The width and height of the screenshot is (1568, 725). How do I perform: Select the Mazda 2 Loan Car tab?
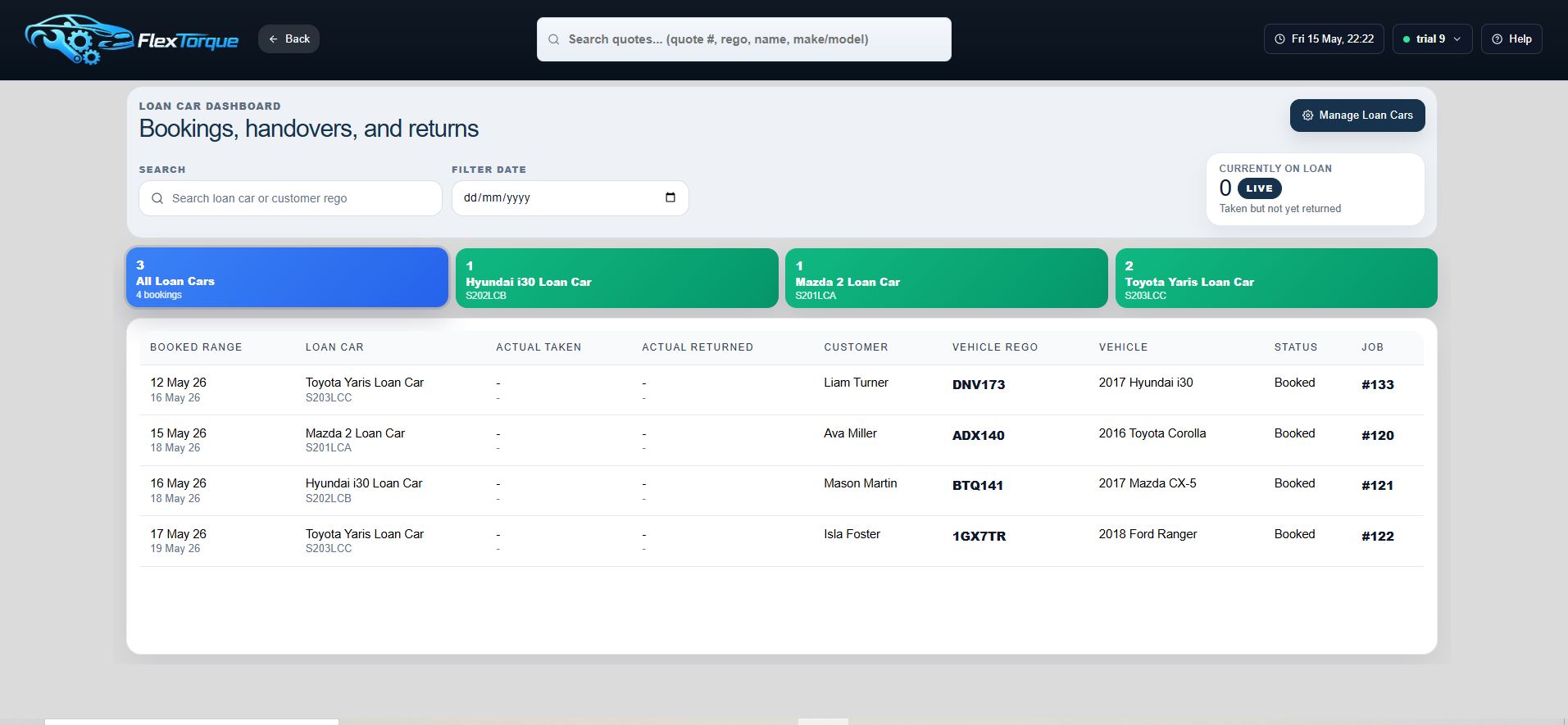pos(946,279)
